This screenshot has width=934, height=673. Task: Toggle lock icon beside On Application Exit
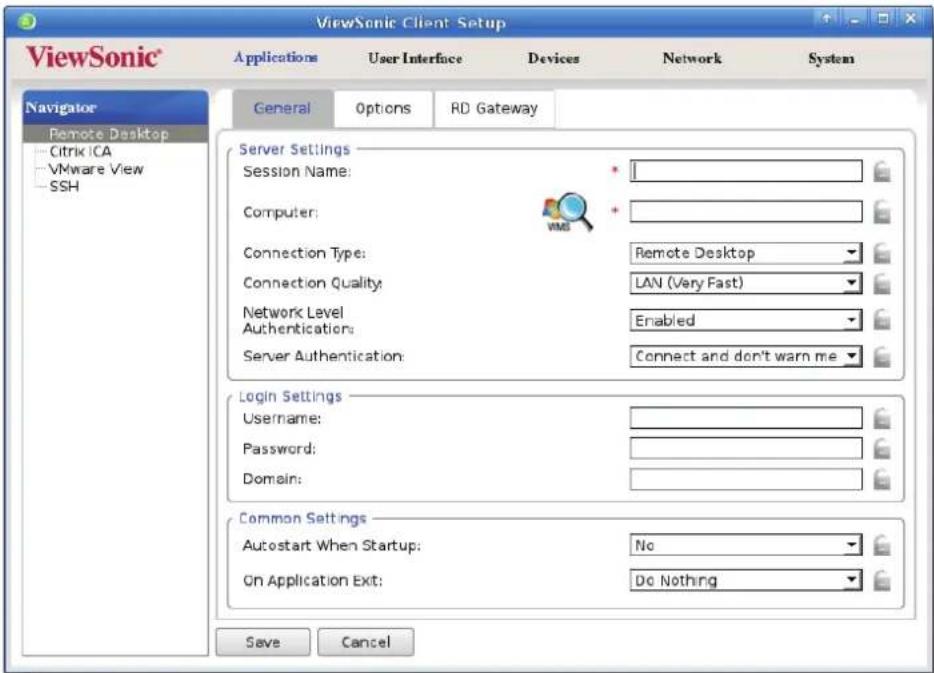[x=882, y=581]
